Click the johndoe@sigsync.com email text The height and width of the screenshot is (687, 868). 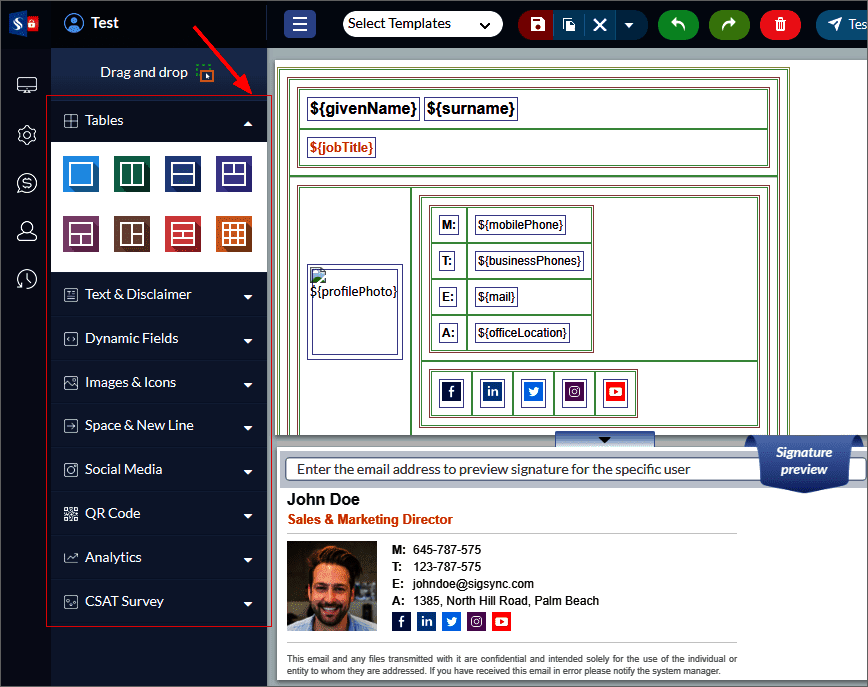pyautogui.click(x=473, y=583)
